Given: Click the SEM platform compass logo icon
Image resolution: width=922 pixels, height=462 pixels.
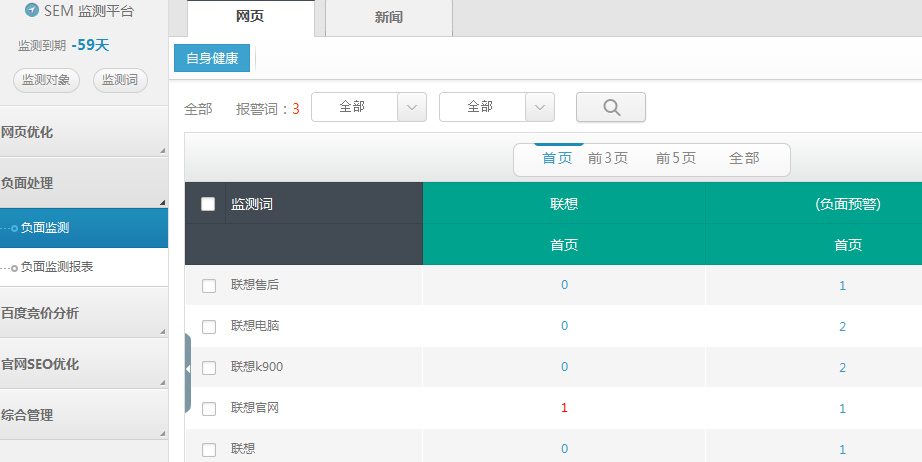Looking at the screenshot, I should coord(32,11).
